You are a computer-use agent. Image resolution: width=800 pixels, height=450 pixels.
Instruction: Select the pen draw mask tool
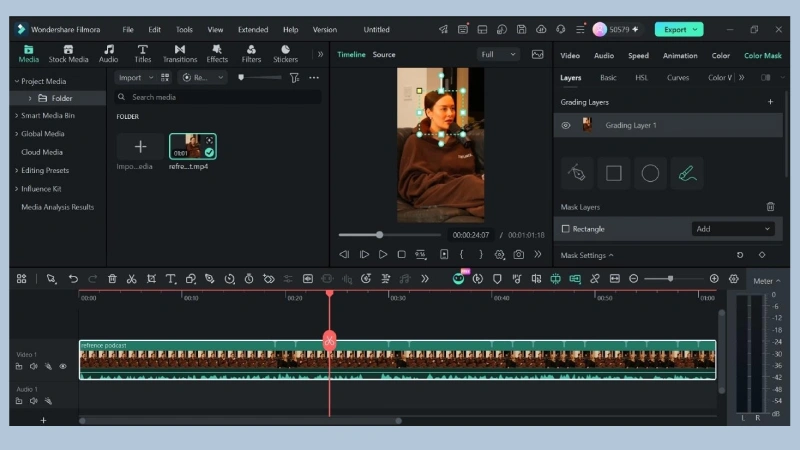point(577,173)
